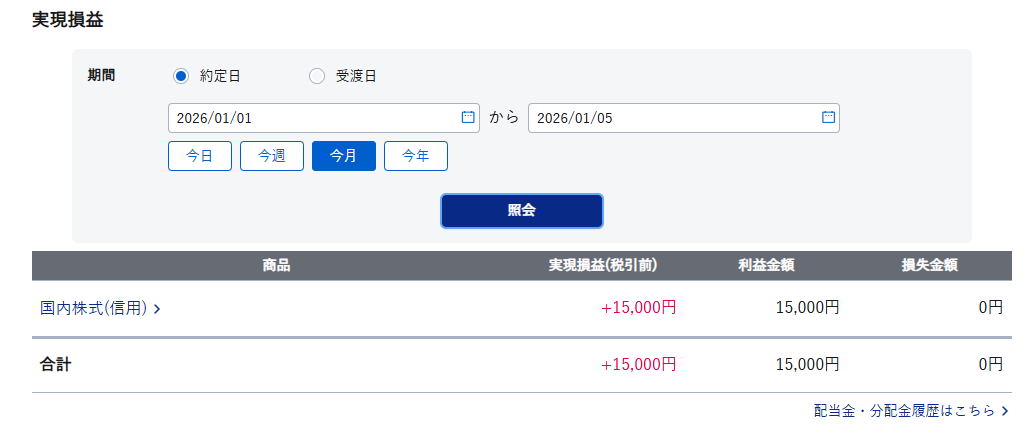Click the start date field 2026/01/01
1031x435 pixels.
coord(310,118)
